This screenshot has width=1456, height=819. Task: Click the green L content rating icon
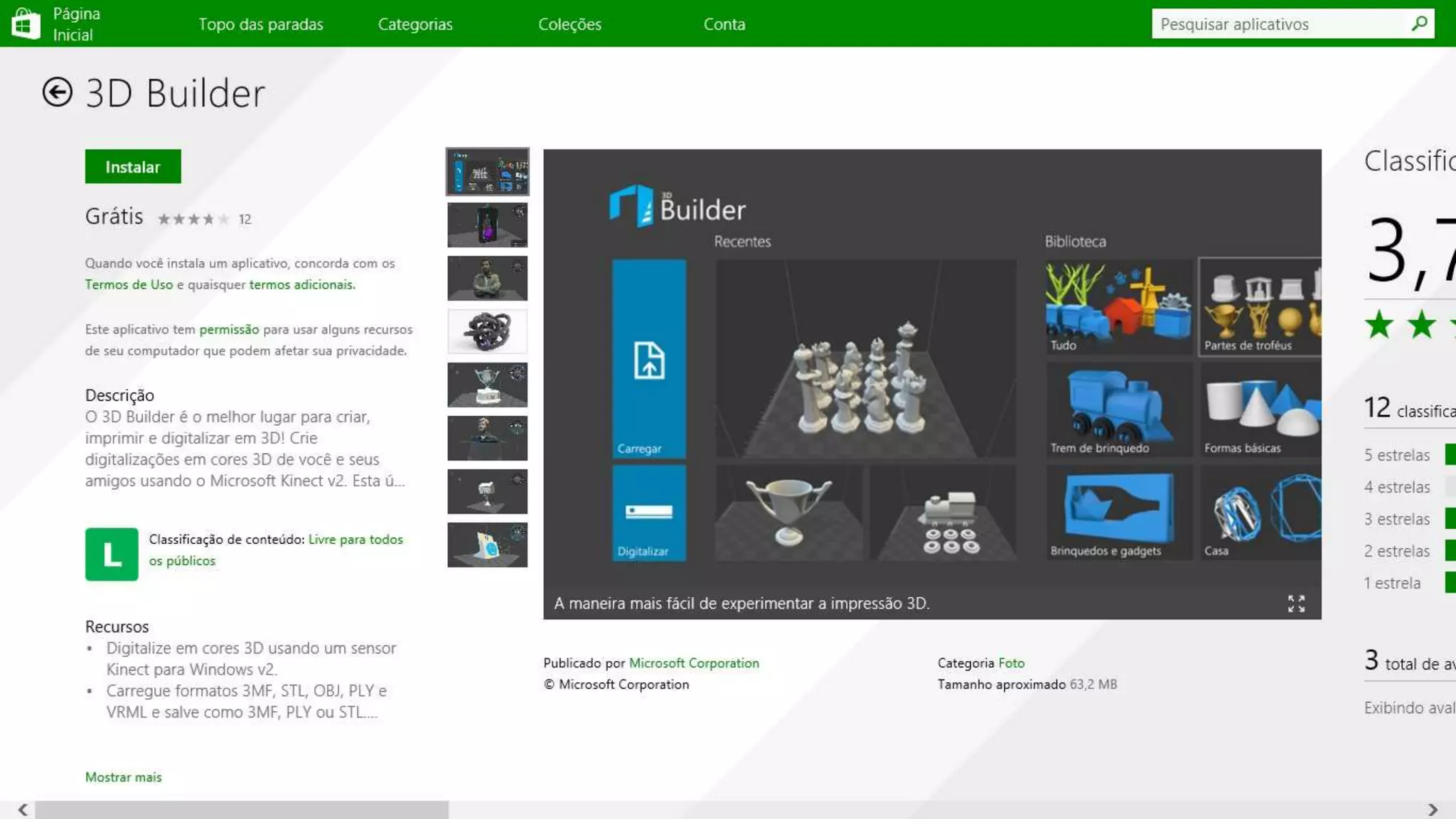(112, 554)
